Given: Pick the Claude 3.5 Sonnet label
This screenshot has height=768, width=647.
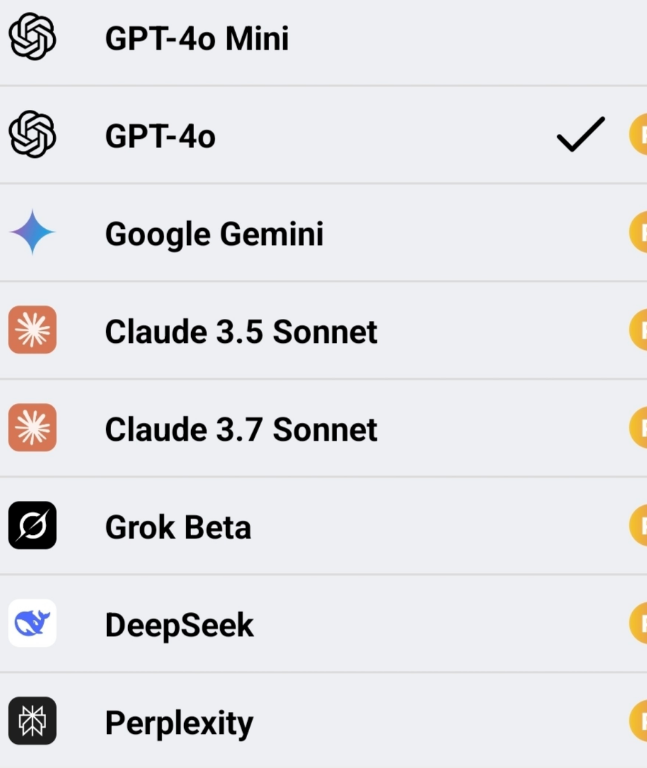Looking at the screenshot, I should [241, 332].
